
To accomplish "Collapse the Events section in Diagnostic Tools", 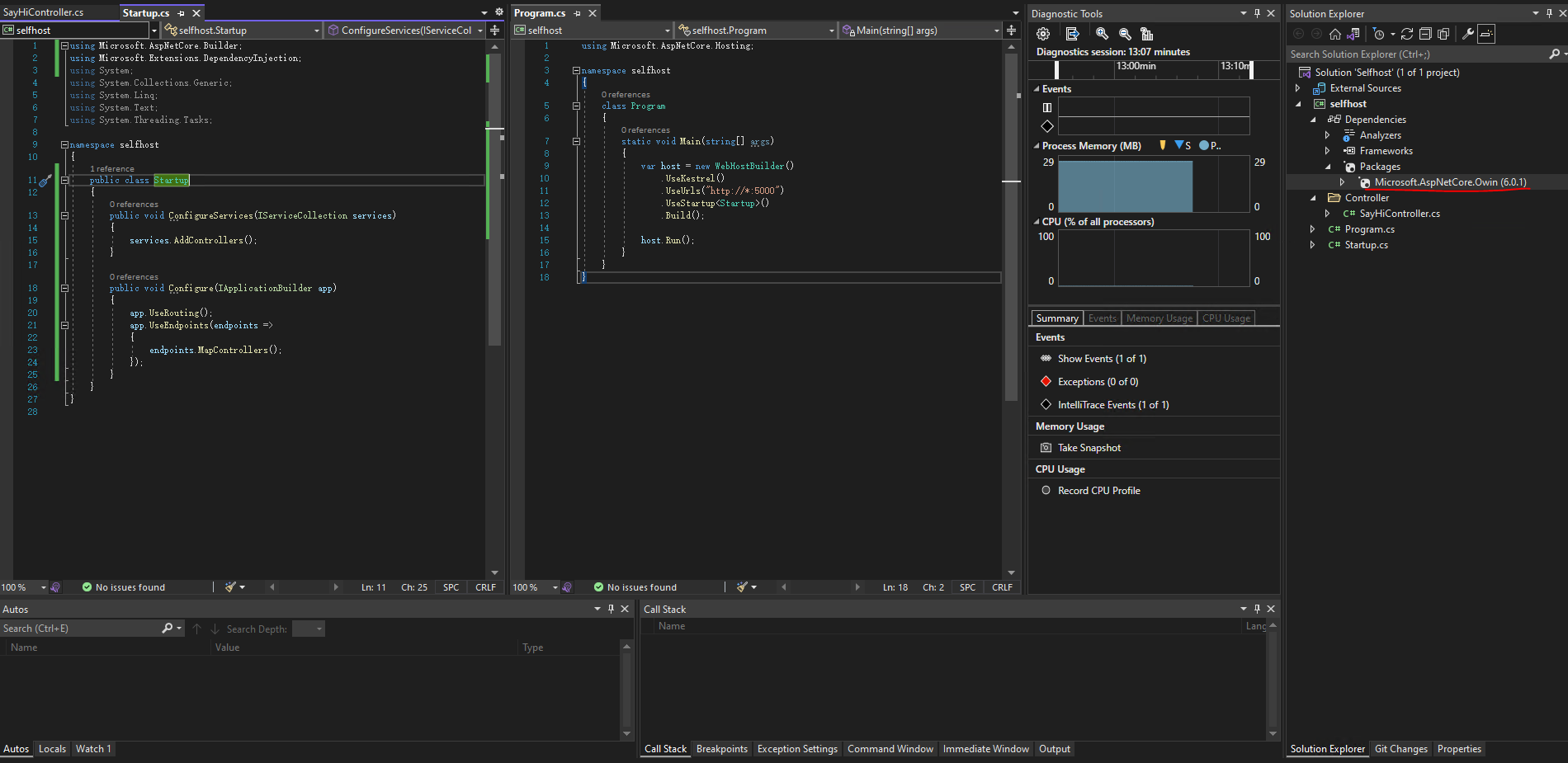I will click(x=1037, y=89).
